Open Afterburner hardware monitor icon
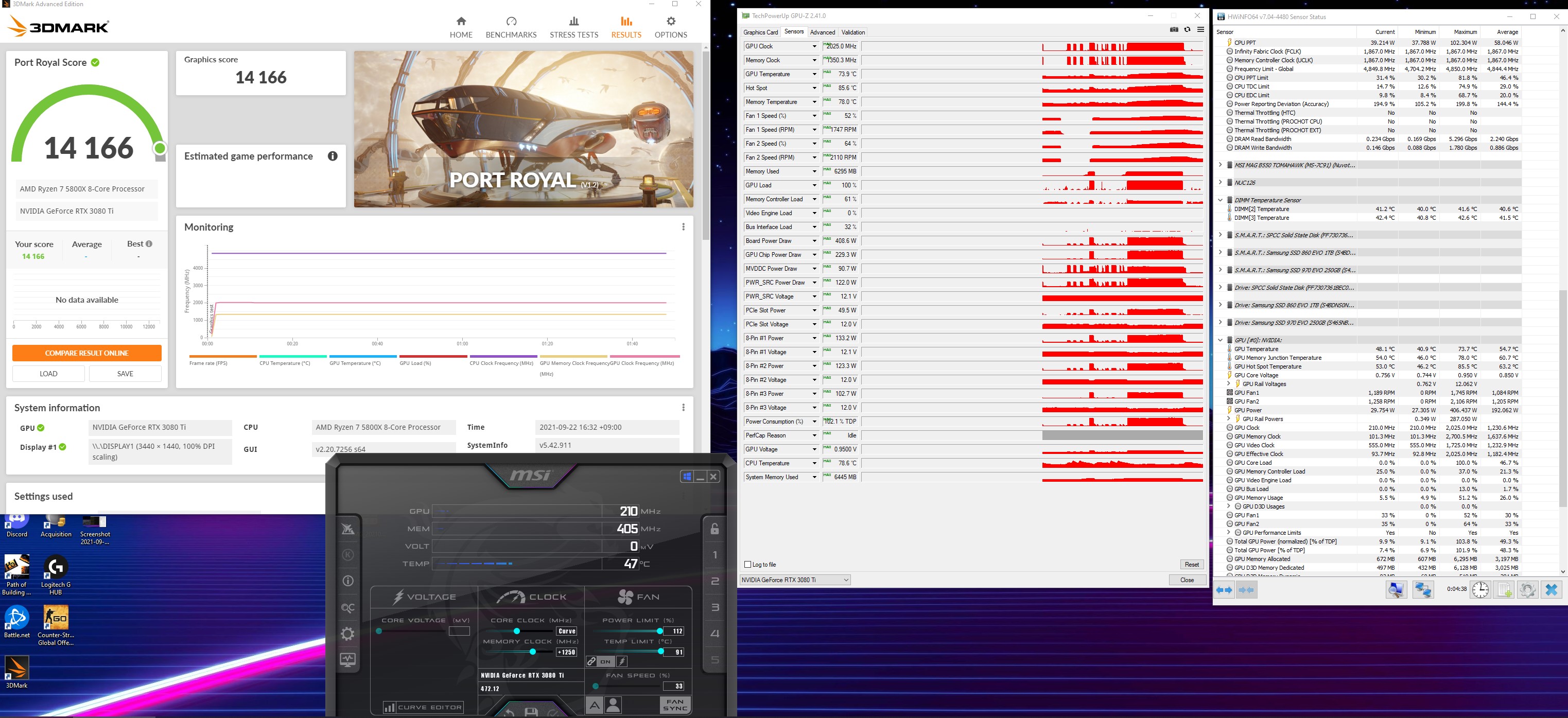The width and height of the screenshot is (1568, 718). point(347,660)
